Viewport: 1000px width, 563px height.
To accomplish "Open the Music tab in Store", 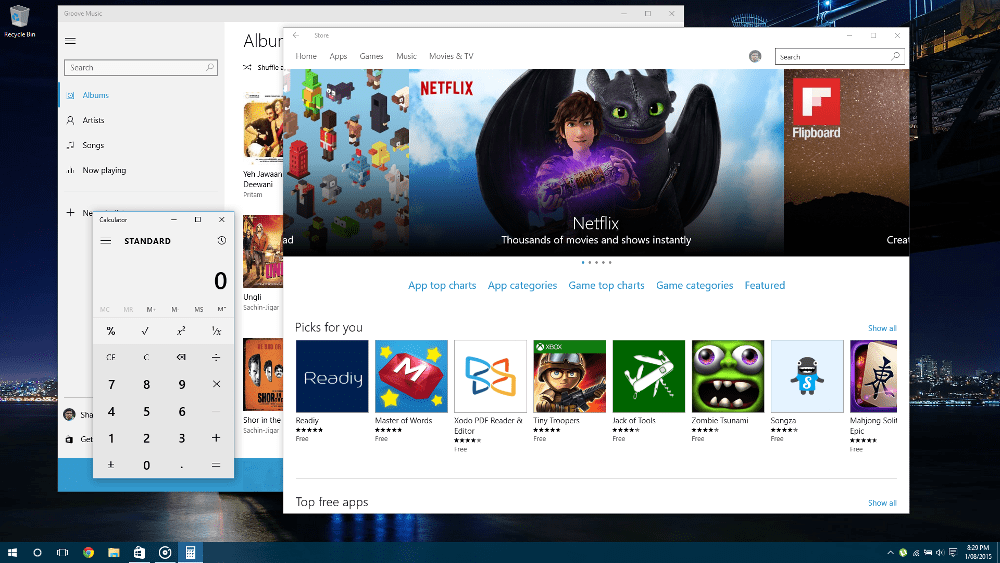I will click(406, 56).
